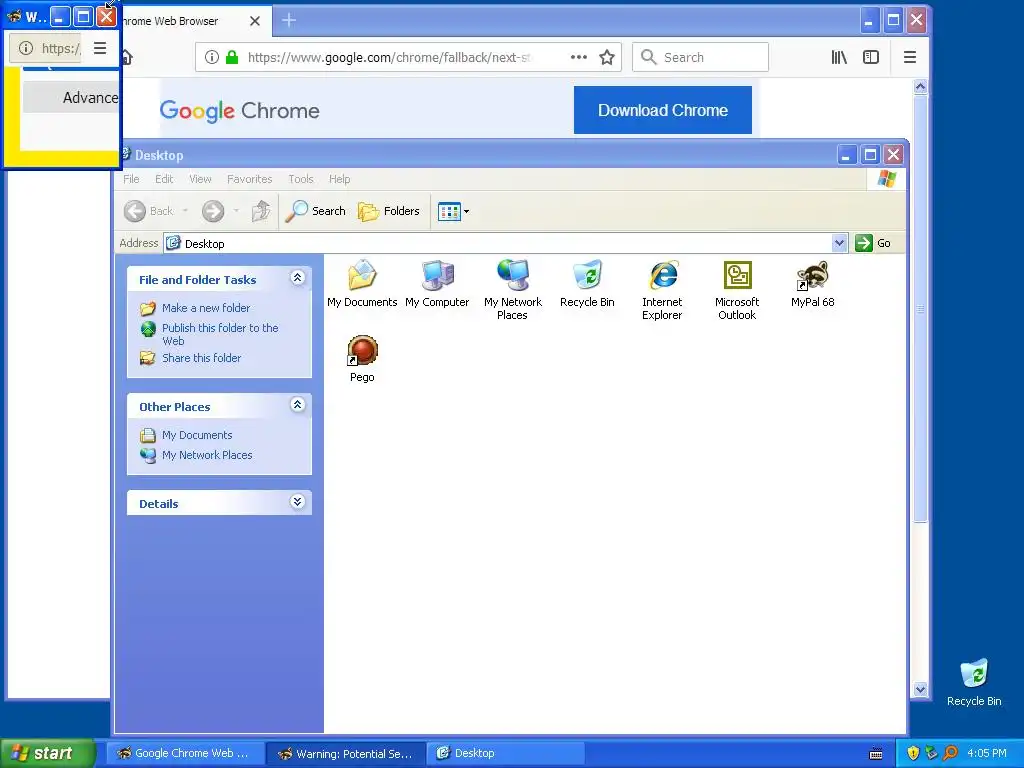The height and width of the screenshot is (768, 1024).
Task: Toggle the Folders pane button
Action: click(x=389, y=211)
